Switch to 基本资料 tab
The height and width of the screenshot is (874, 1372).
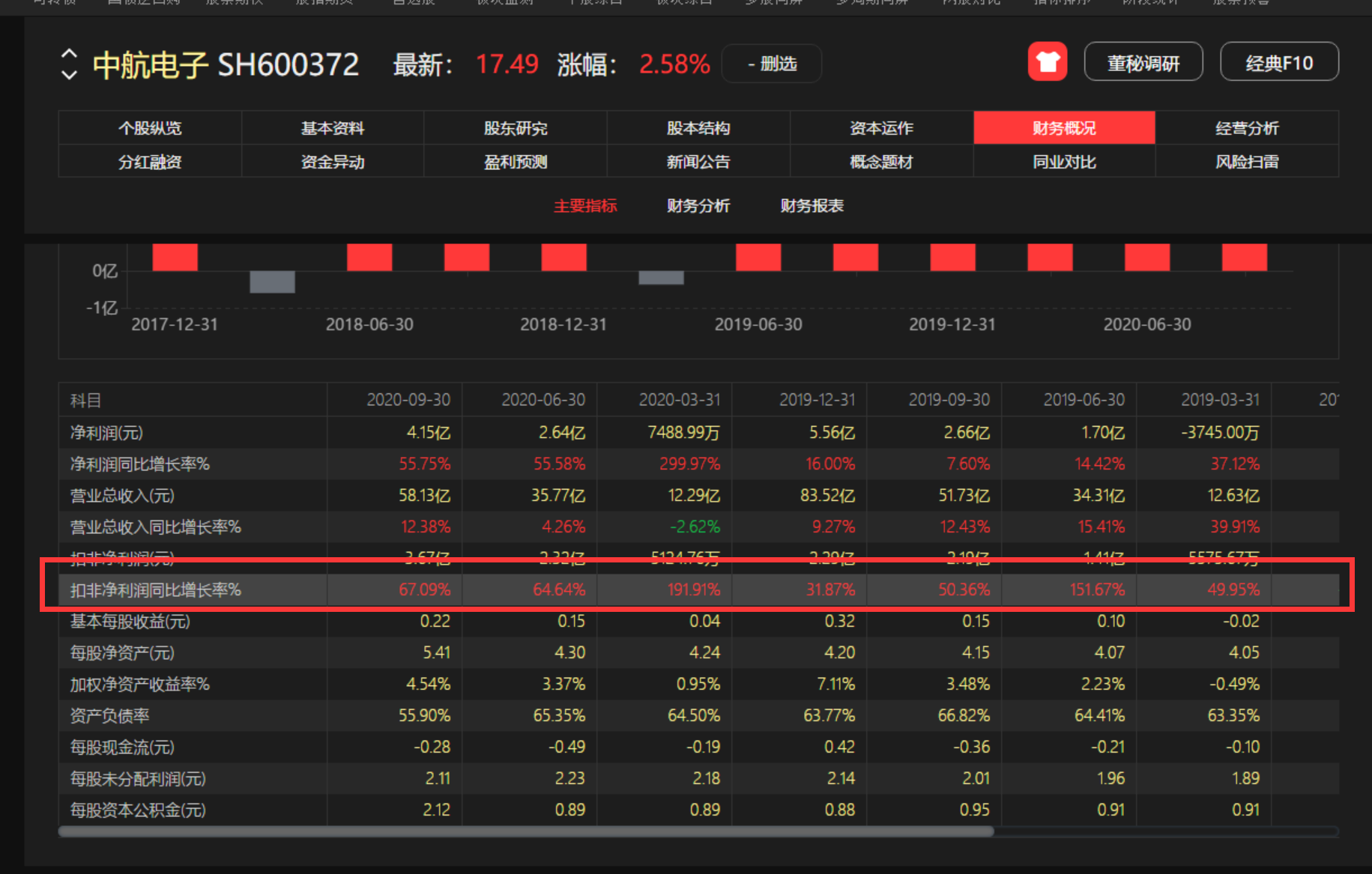click(x=333, y=128)
